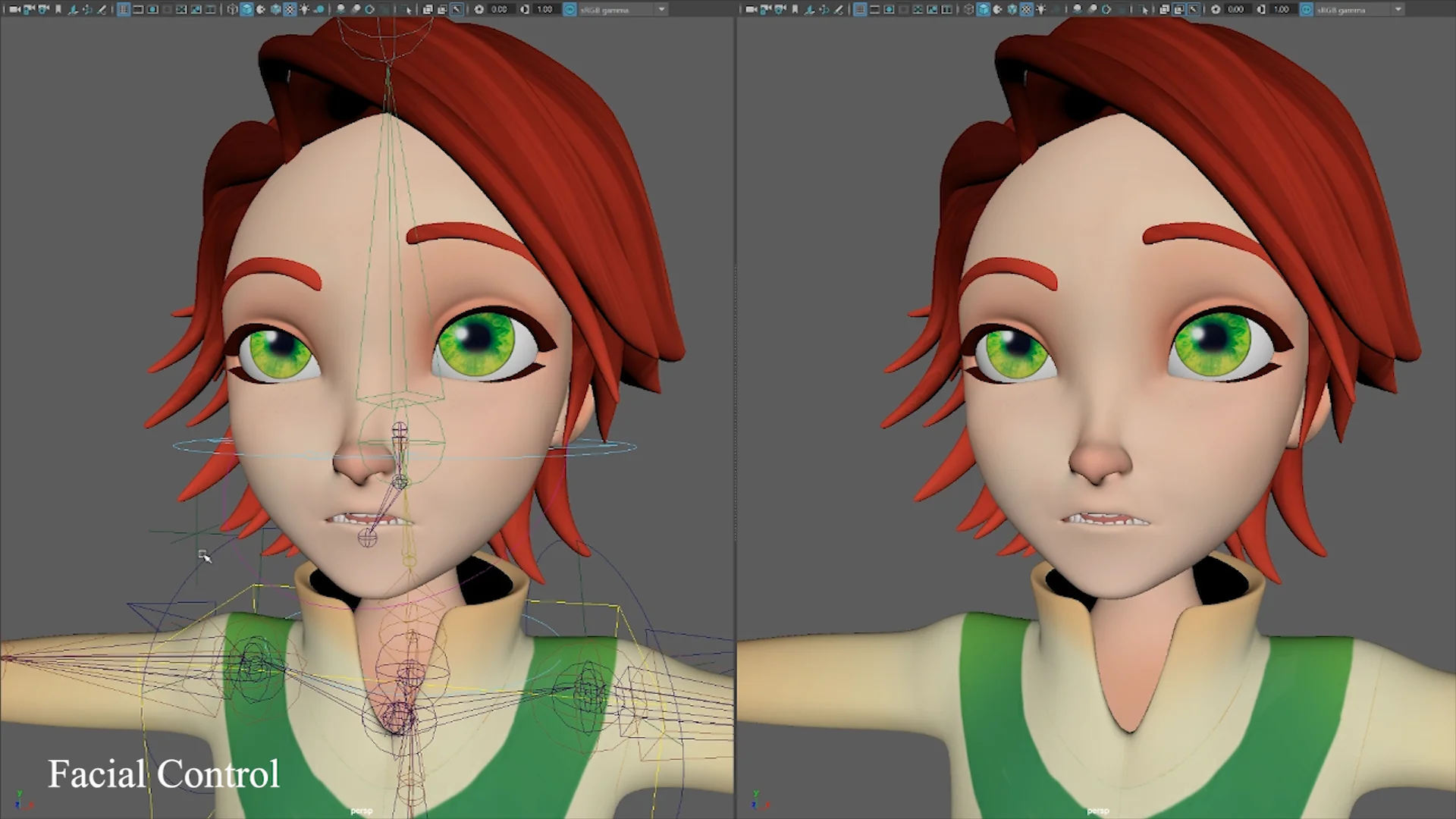
Task: Toggle Grid display in left viewport toolbar
Action: pyautogui.click(x=123, y=9)
